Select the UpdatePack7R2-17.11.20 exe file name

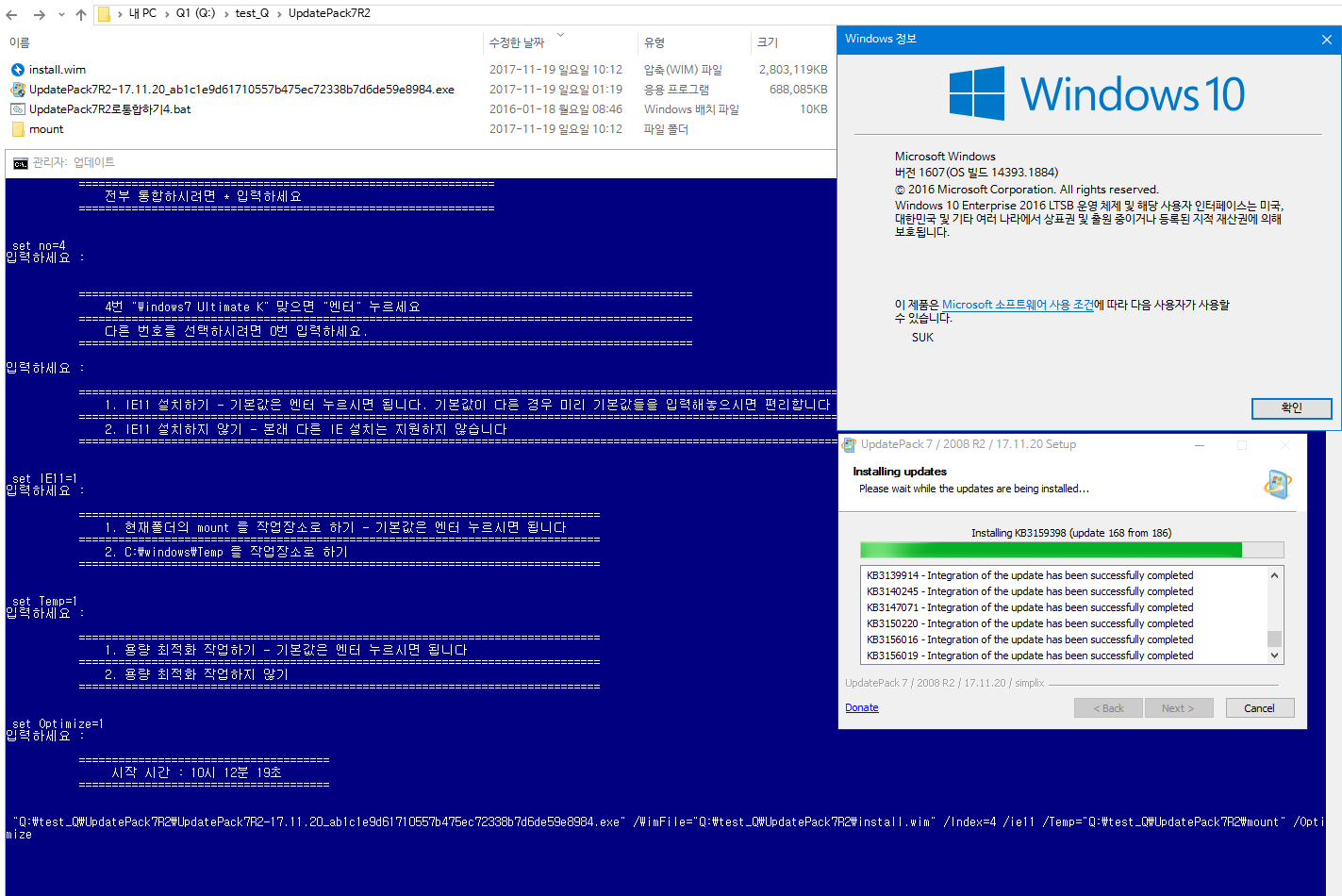click(x=241, y=90)
